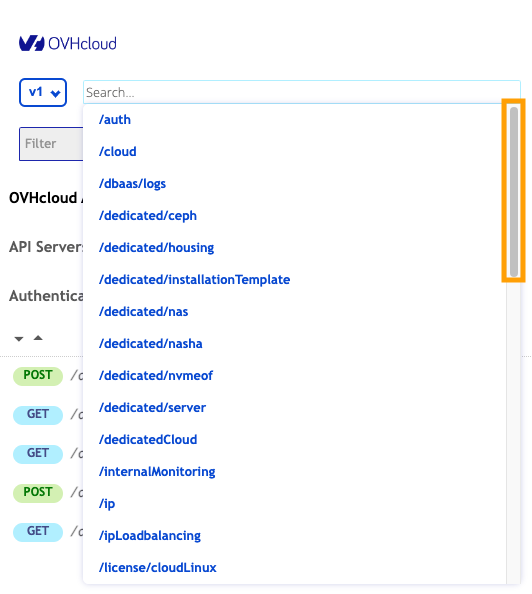
Task: Choose the /license/cloudLinux entry
Action: pyautogui.click(x=158, y=568)
